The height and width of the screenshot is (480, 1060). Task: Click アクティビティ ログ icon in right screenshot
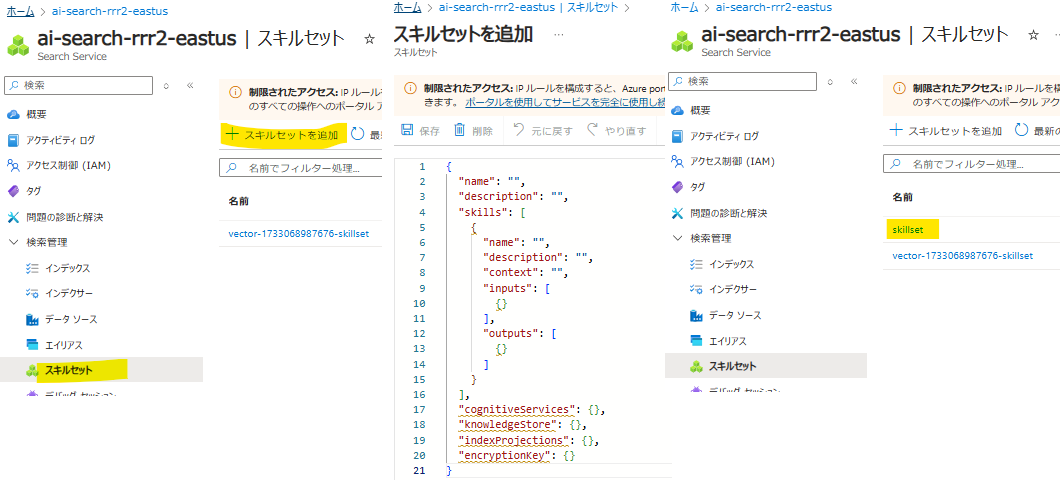coord(678,136)
